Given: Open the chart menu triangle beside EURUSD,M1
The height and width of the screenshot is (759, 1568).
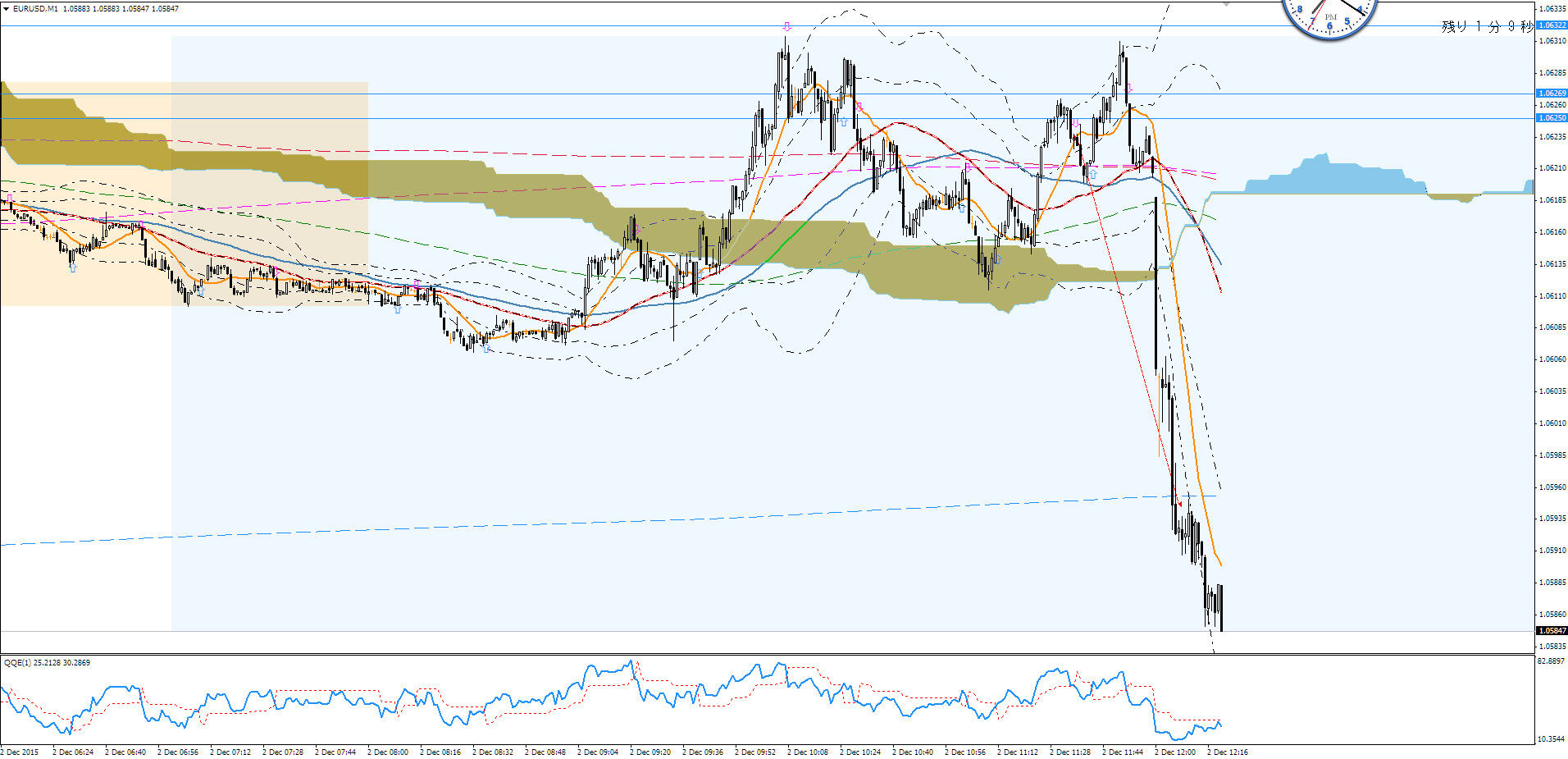Looking at the screenshot, I should click(x=6, y=8).
